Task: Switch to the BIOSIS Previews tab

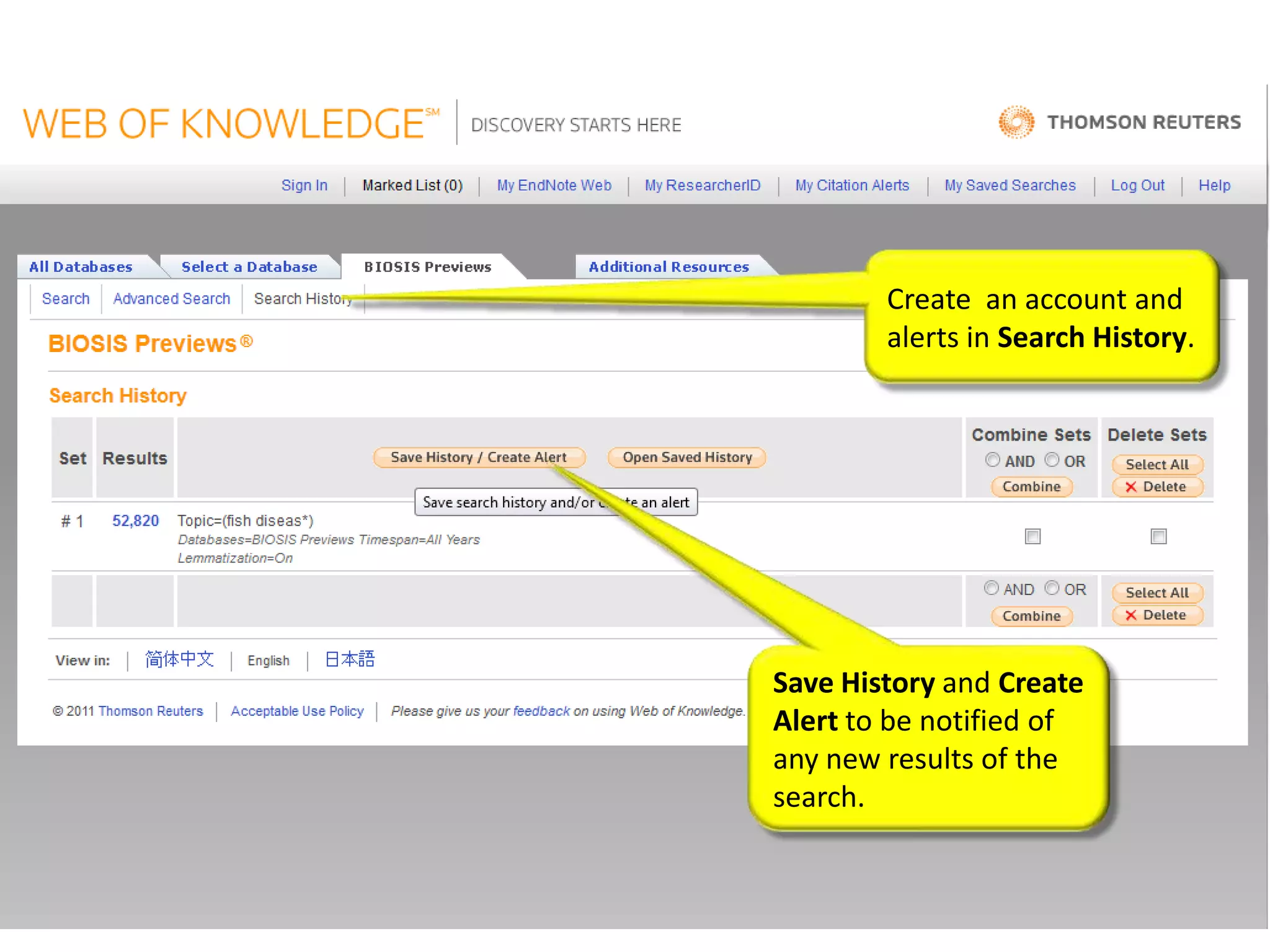Action: coord(427,267)
